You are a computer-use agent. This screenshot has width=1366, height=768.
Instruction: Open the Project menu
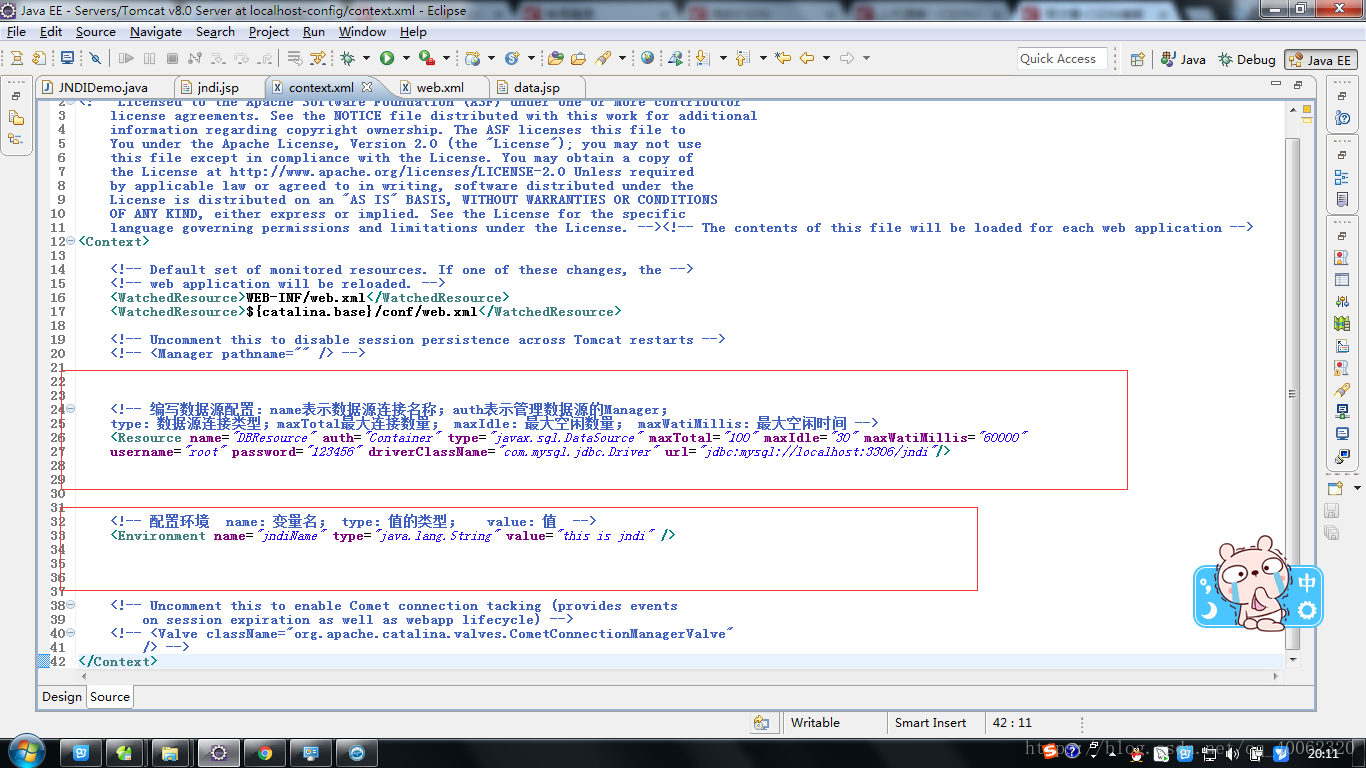pos(269,31)
